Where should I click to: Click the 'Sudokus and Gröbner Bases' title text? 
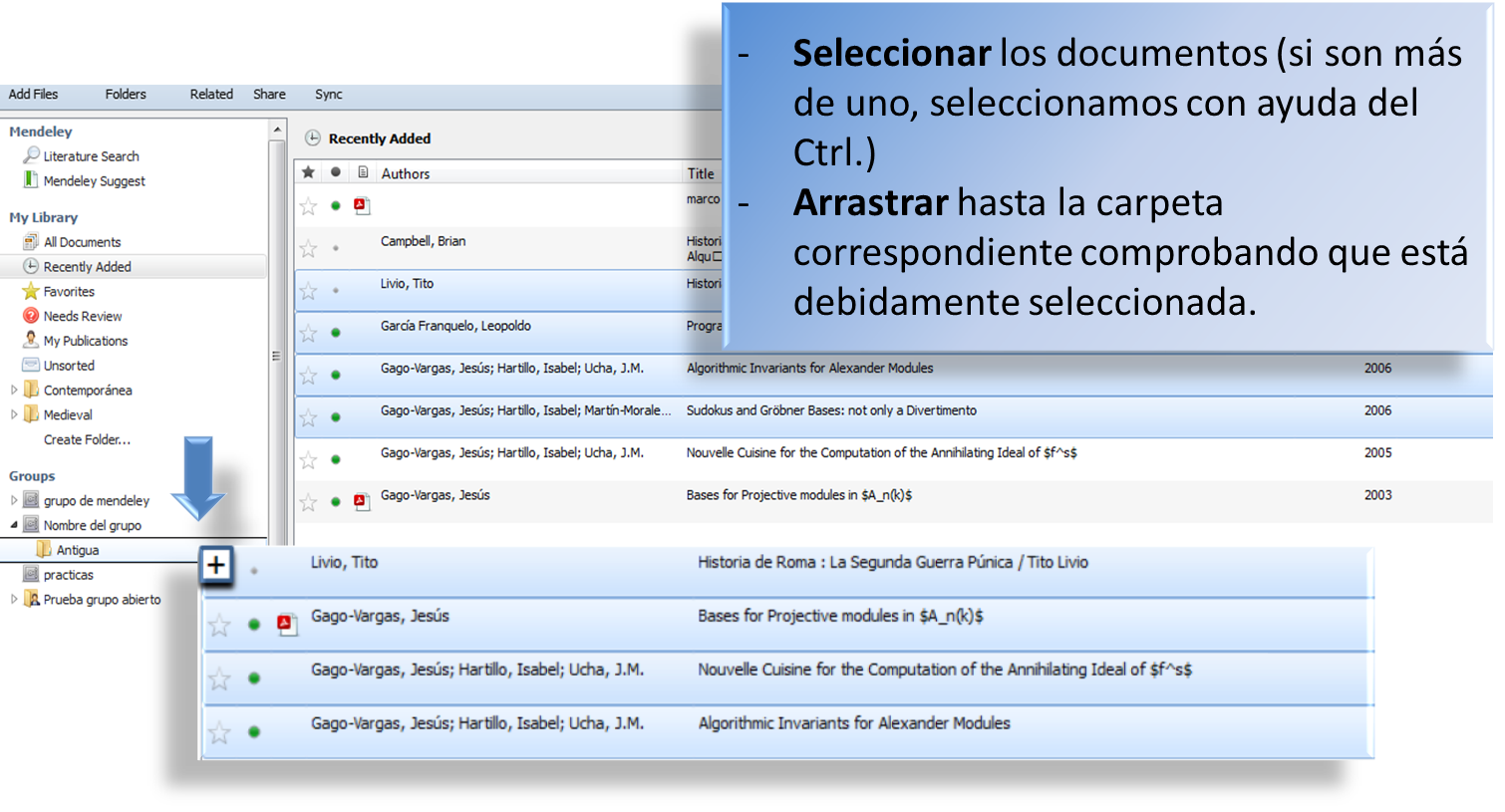click(x=831, y=410)
